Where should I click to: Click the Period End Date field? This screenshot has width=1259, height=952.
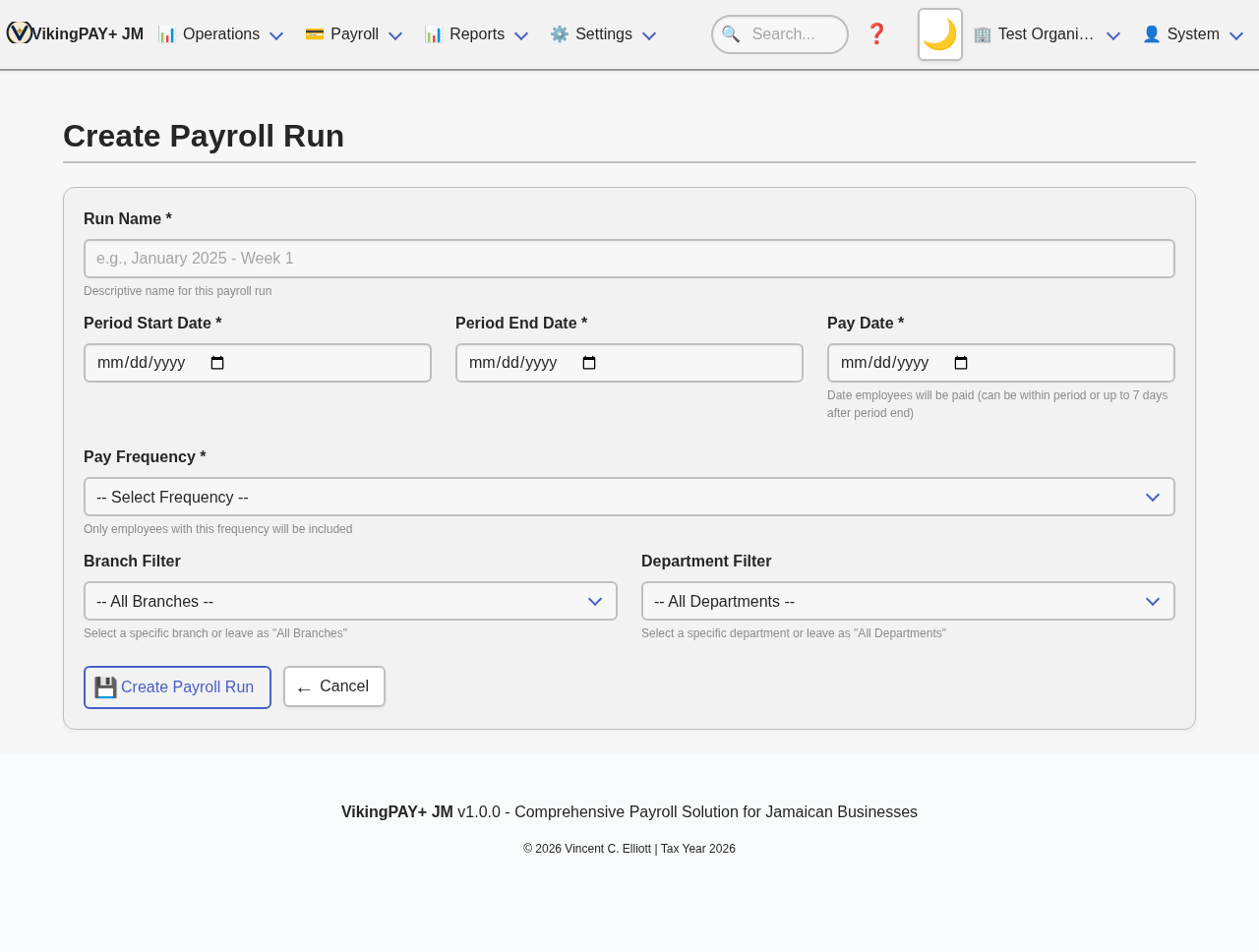629,363
